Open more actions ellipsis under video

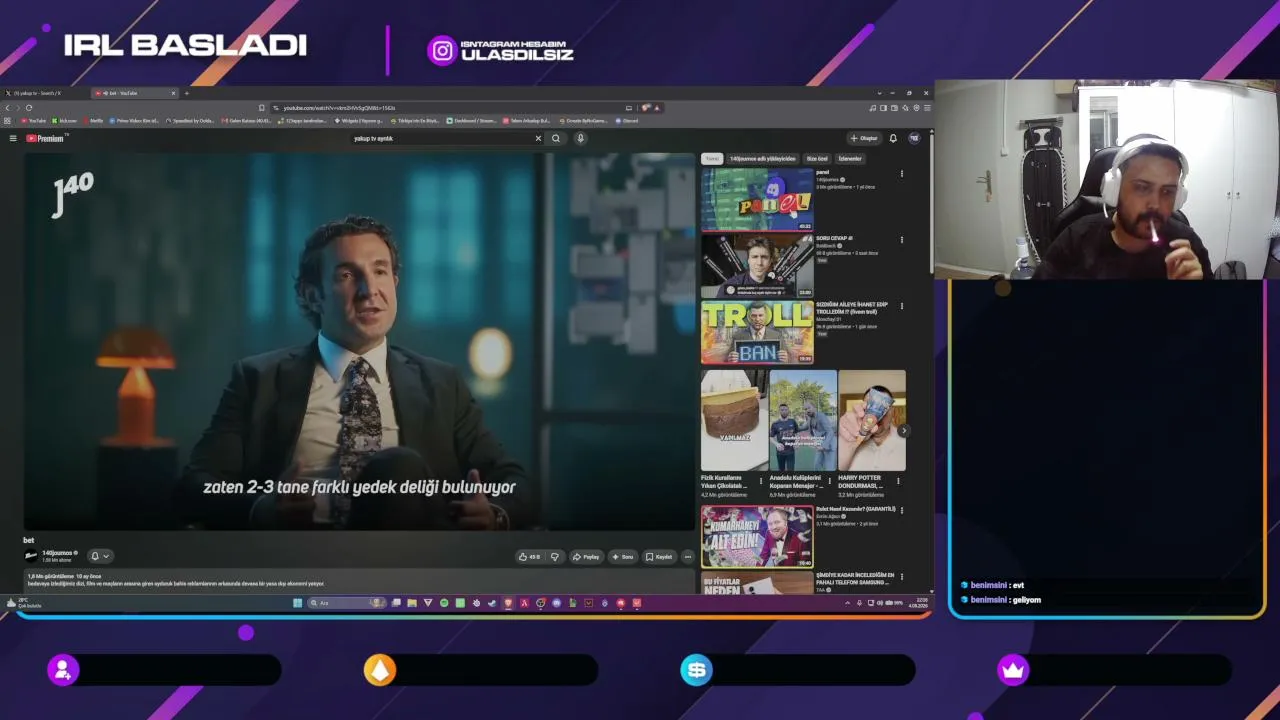click(x=687, y=557)
